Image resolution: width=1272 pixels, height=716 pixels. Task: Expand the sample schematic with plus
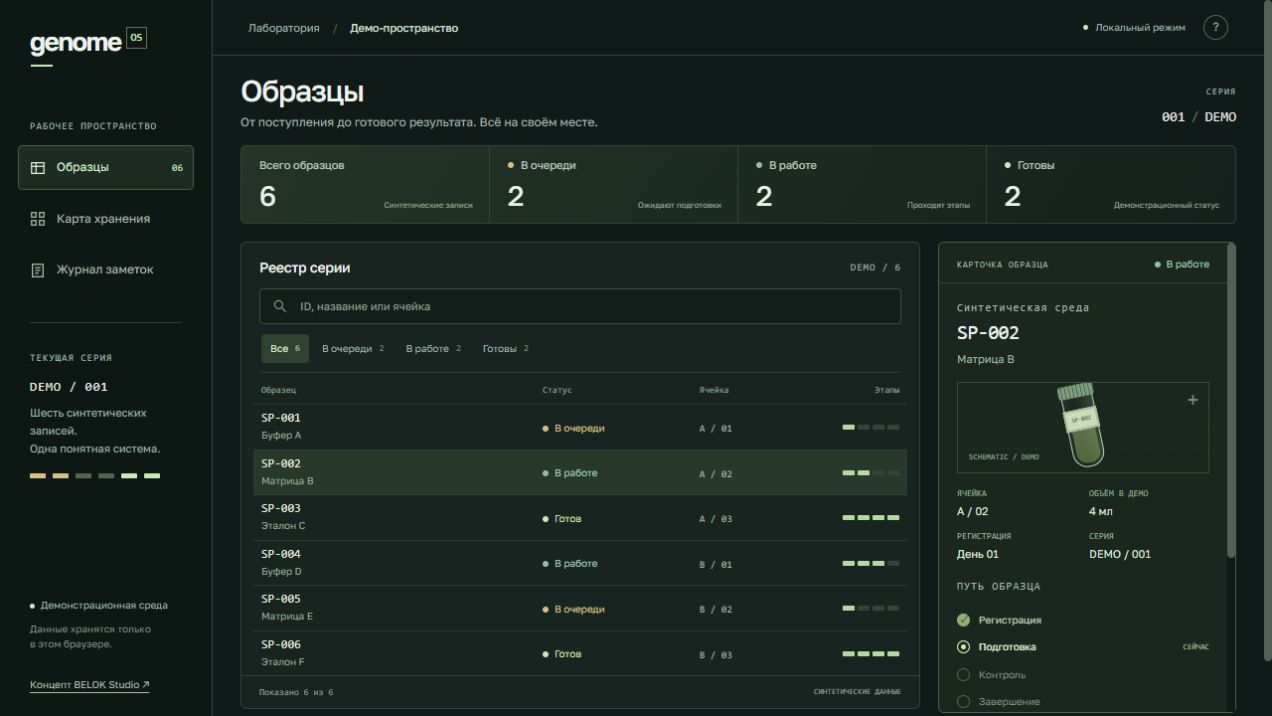(x=1192, y=400)
